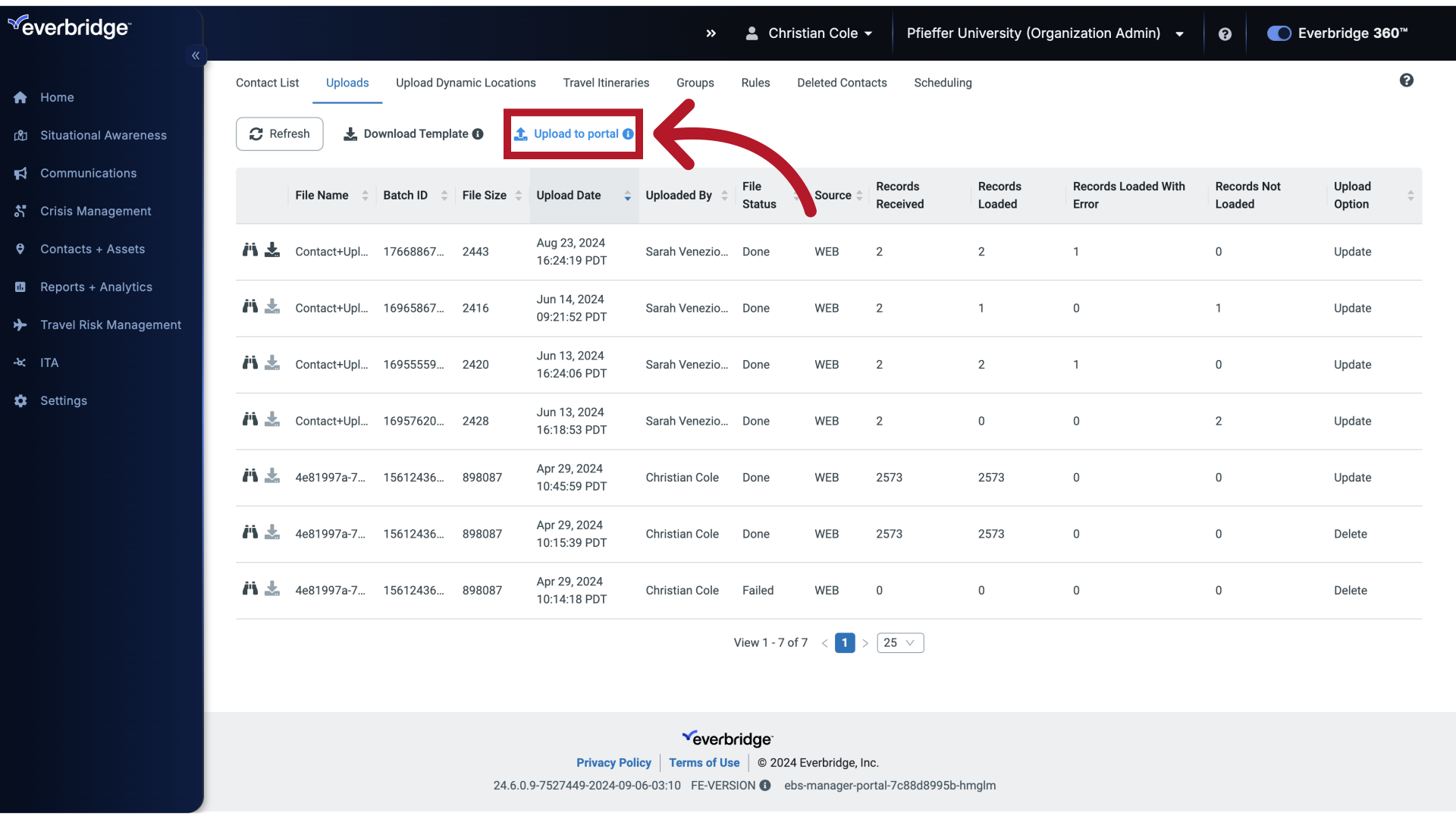Click the Terms of Use link
1456x819 pixels.
click(x=704, y=763)
